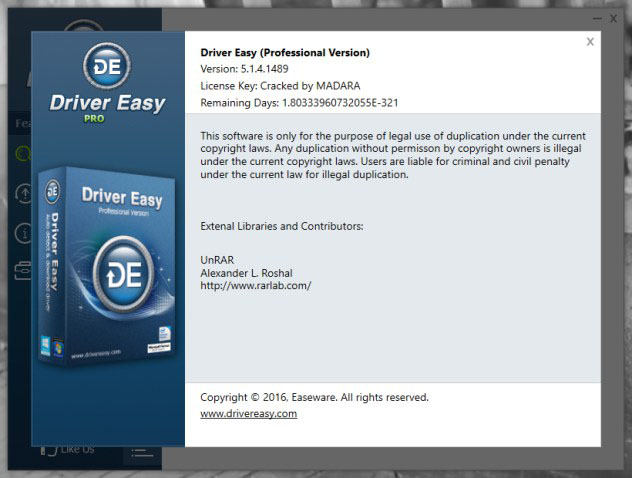Screen dimensions: 632x478
Task: Click the green PRO badge
Action: [x=94, y=118]
